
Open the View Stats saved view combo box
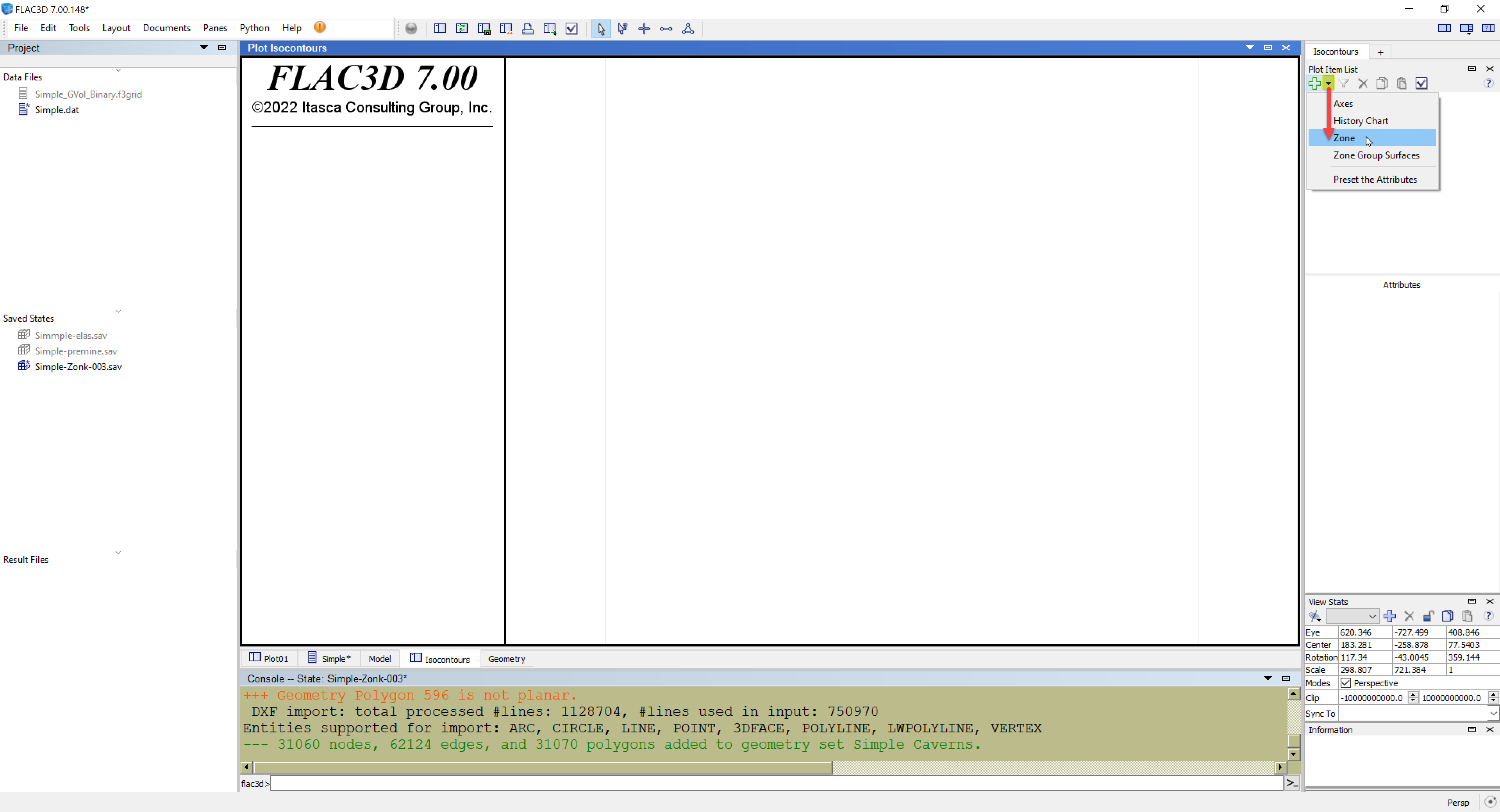pos(1352,616)
